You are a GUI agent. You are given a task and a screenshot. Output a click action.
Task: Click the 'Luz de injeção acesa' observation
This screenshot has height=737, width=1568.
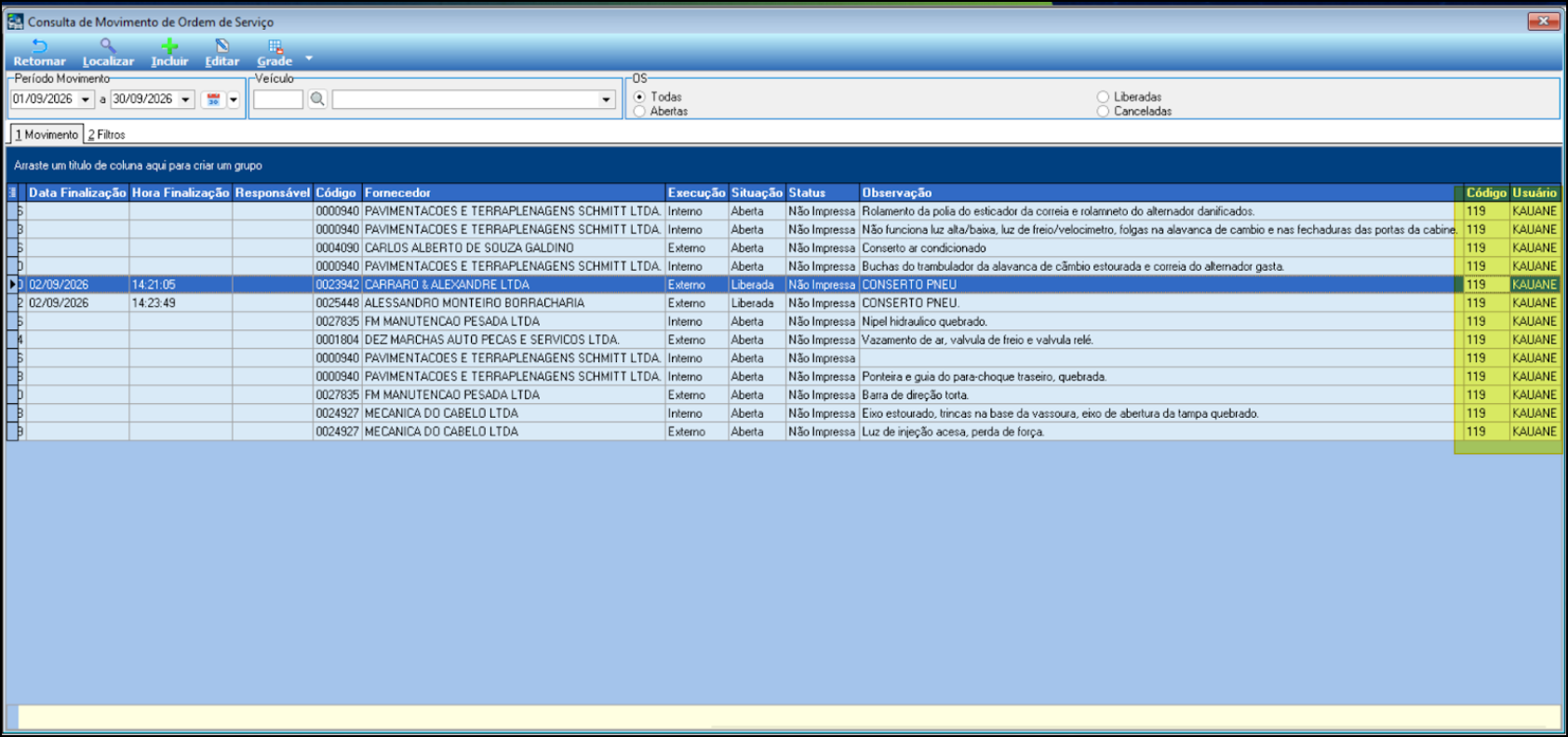pyautogui.click(x=953, y=432)
